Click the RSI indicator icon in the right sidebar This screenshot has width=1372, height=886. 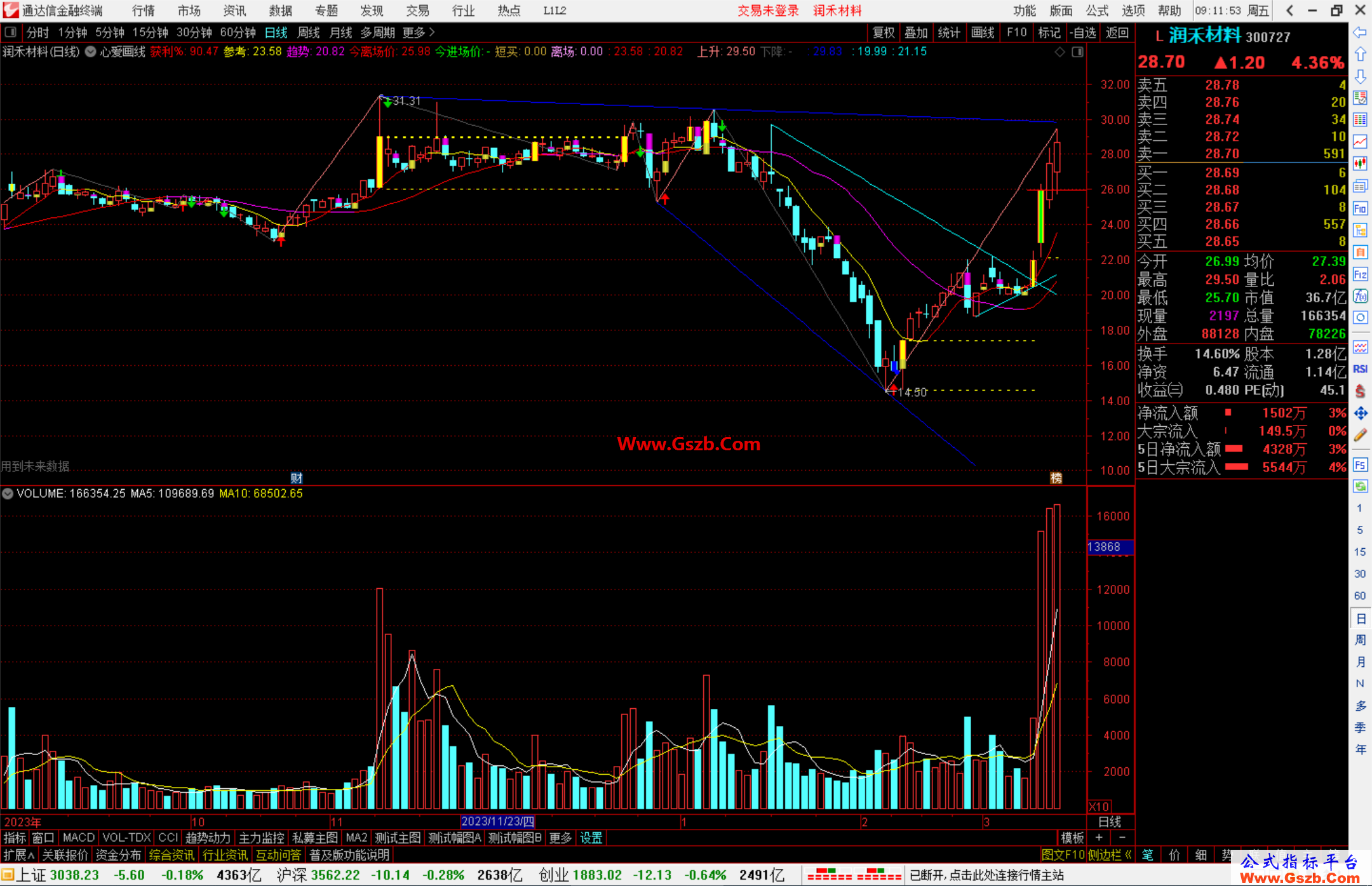point(1360,369)
